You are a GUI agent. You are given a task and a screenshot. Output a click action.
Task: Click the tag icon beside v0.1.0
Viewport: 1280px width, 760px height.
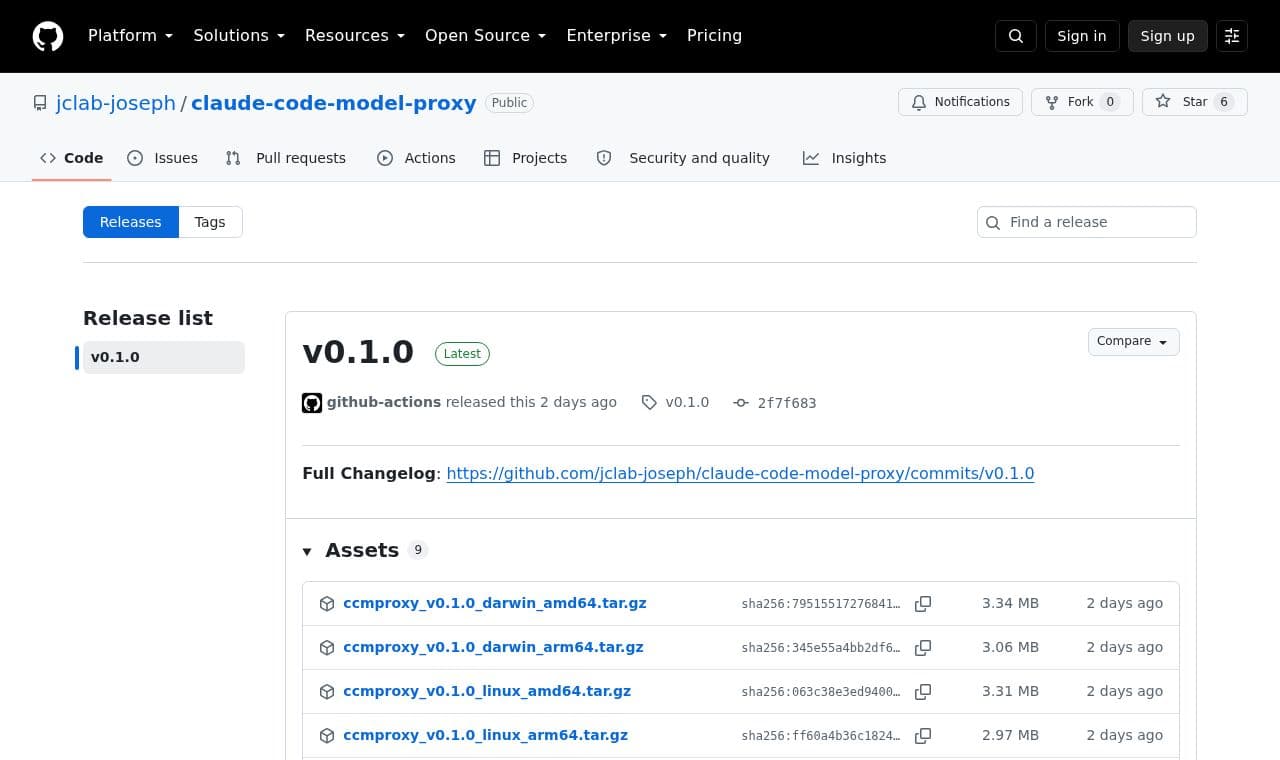point(649,402)
